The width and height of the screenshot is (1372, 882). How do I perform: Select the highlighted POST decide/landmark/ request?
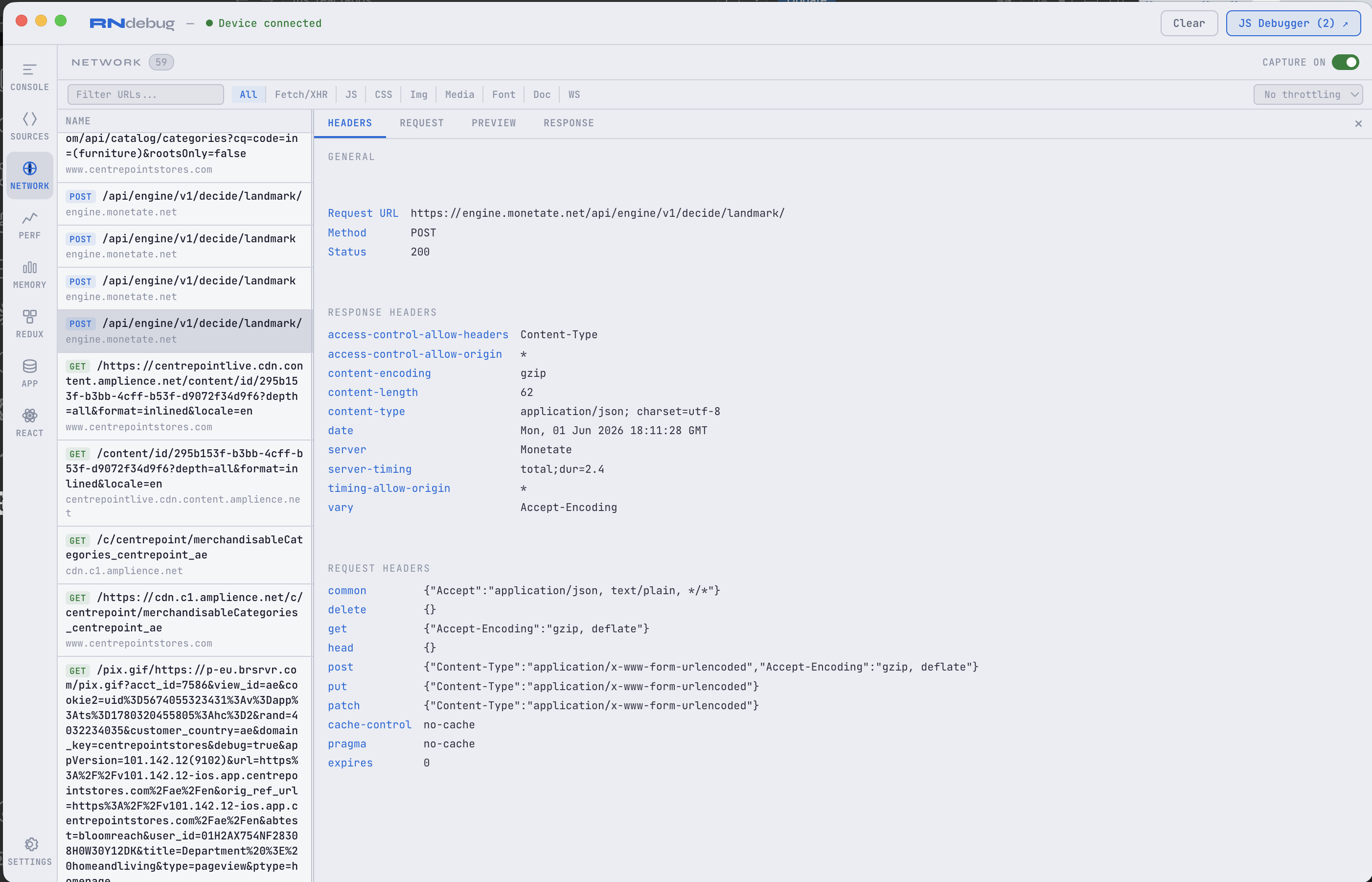tap(185, 331)
